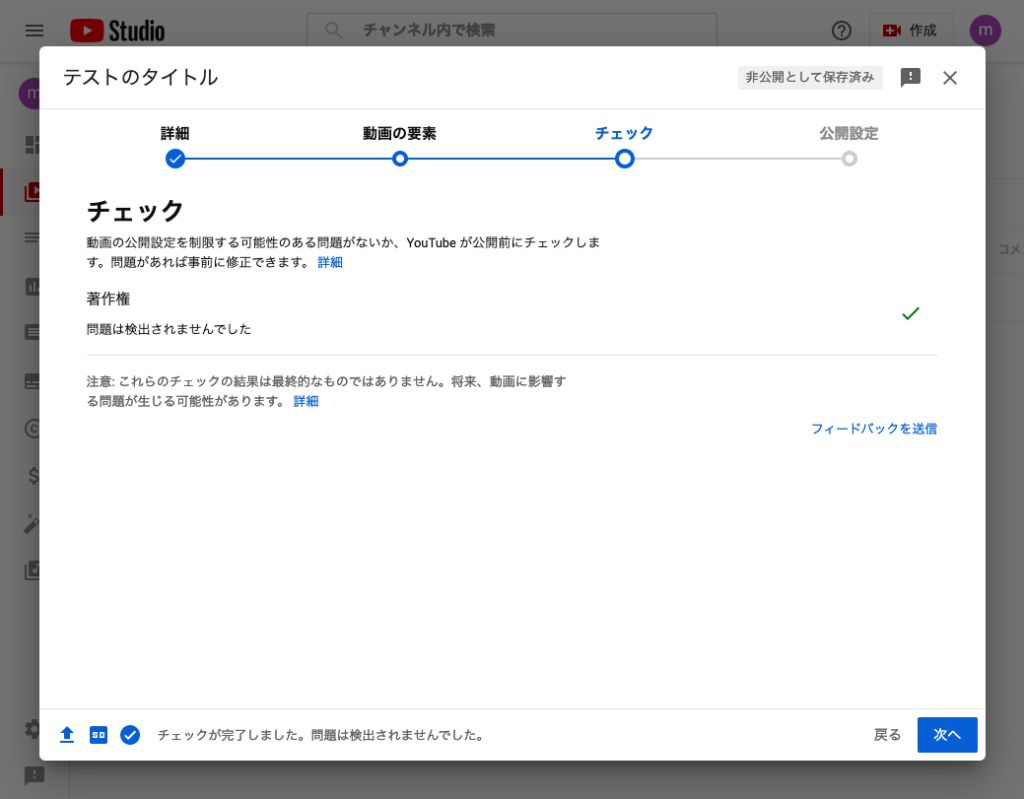Click the SD quality badge in the dialog footer

point(97,734)
